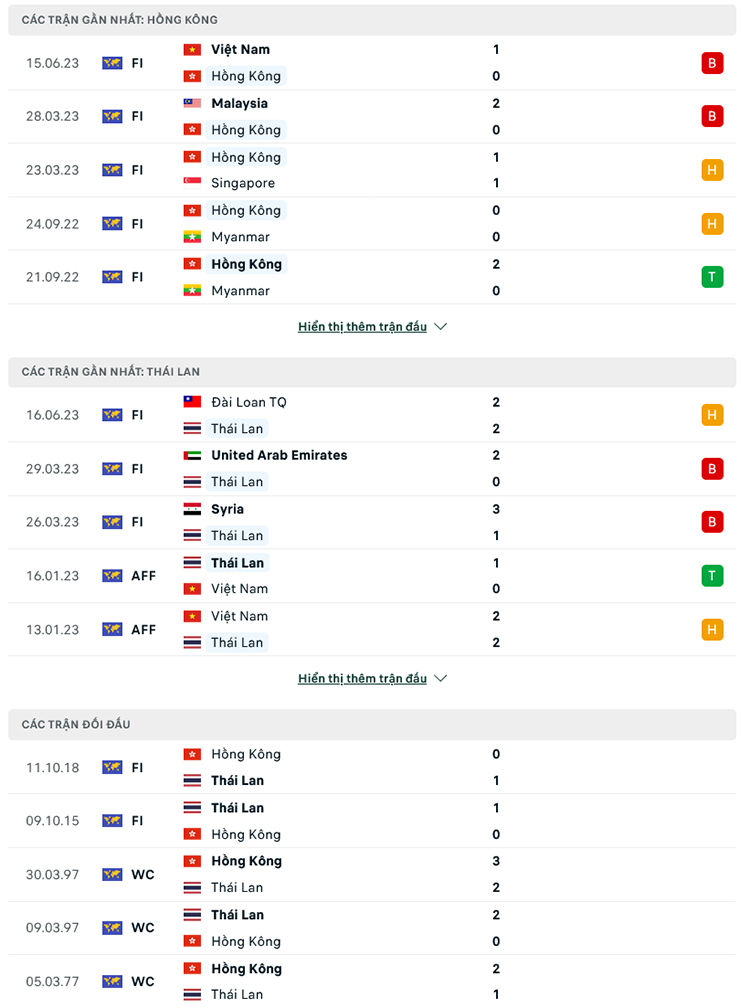740x1008 pixels.
Task: Click the orange H badge for 23.03.23 match
Action: (712, 170)
